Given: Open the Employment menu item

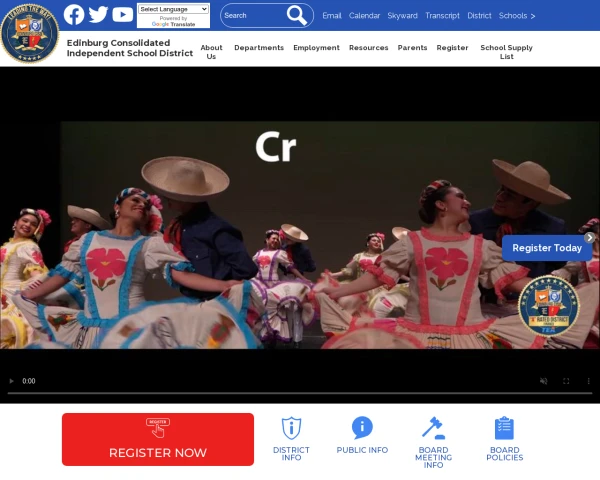Looking at the screenshot, I should tap(316, 47).
